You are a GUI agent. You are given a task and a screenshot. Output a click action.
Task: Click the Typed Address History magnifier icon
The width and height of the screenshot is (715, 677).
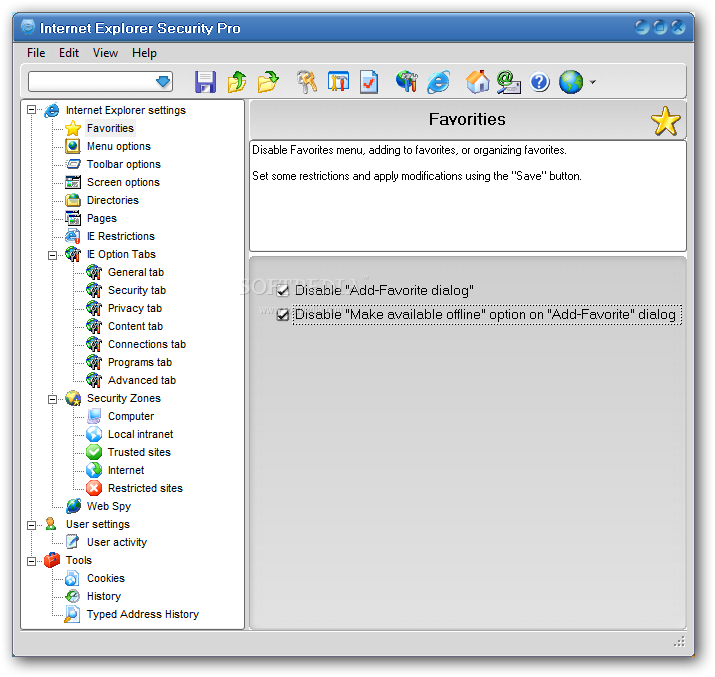72,614
